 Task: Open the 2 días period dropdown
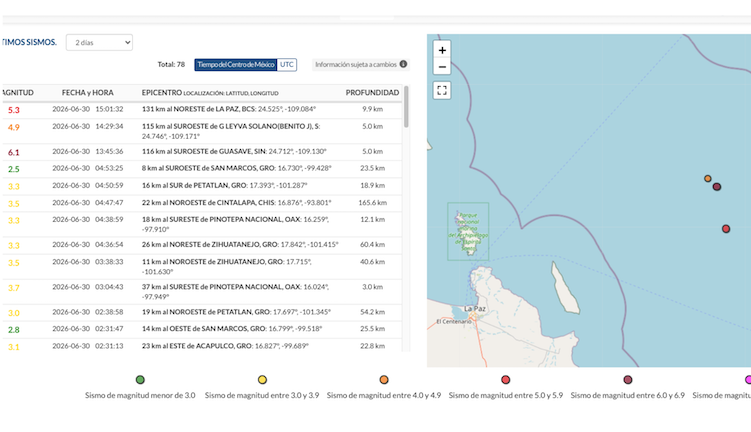[x=99, y=43]
